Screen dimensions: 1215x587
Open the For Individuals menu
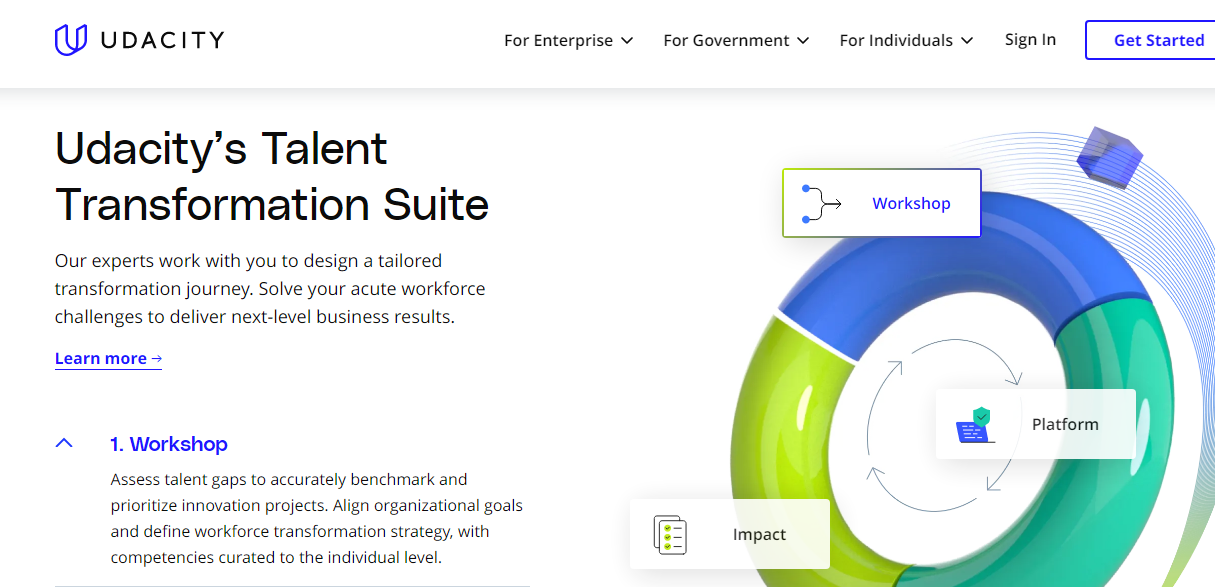point(906,40)
